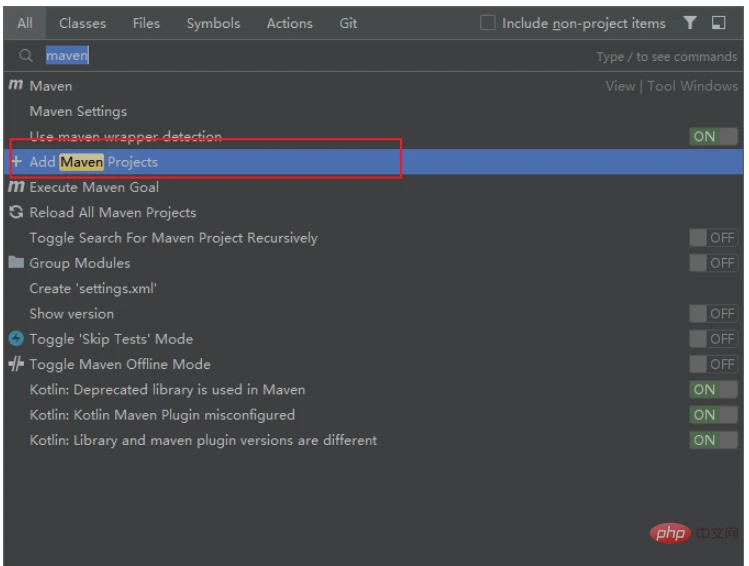Select Maven Settings from results

(78, 111)
